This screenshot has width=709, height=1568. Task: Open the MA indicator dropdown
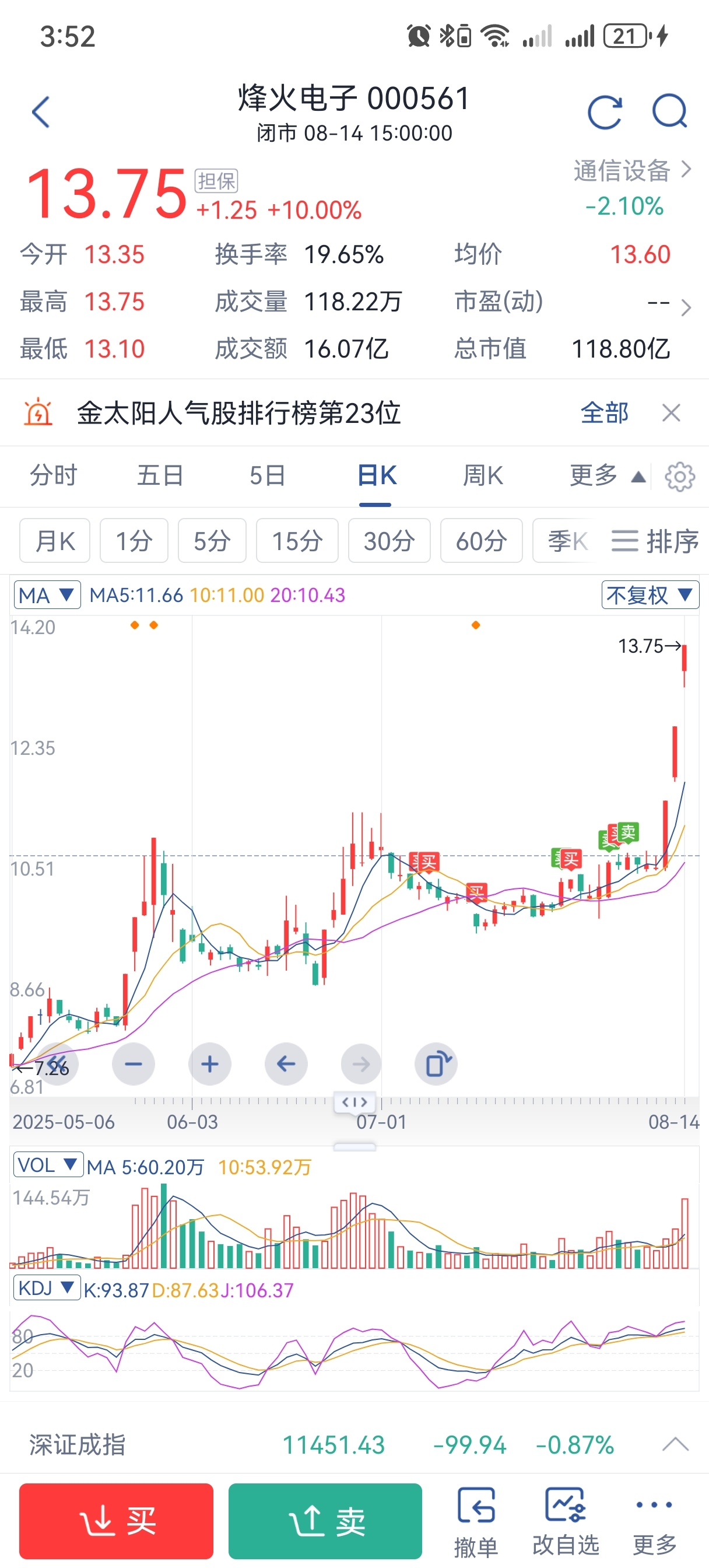pos(47,594)
